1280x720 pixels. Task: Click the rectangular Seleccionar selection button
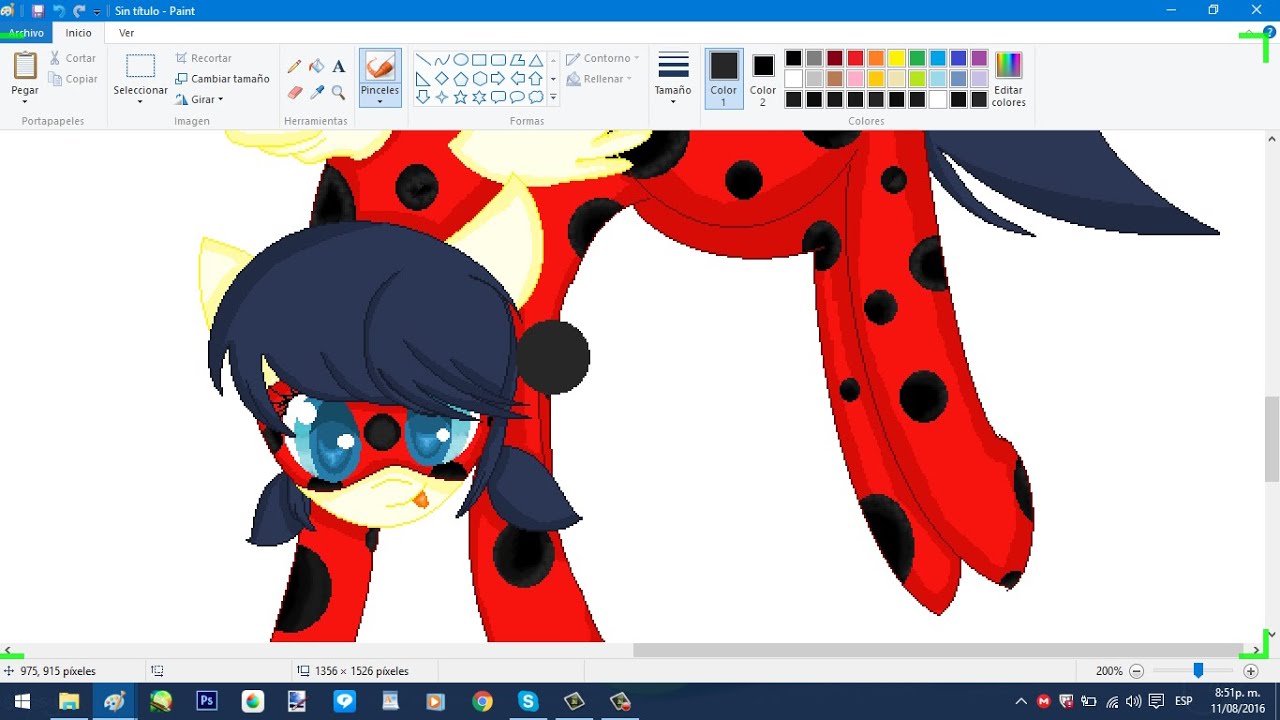coord(140,66)
